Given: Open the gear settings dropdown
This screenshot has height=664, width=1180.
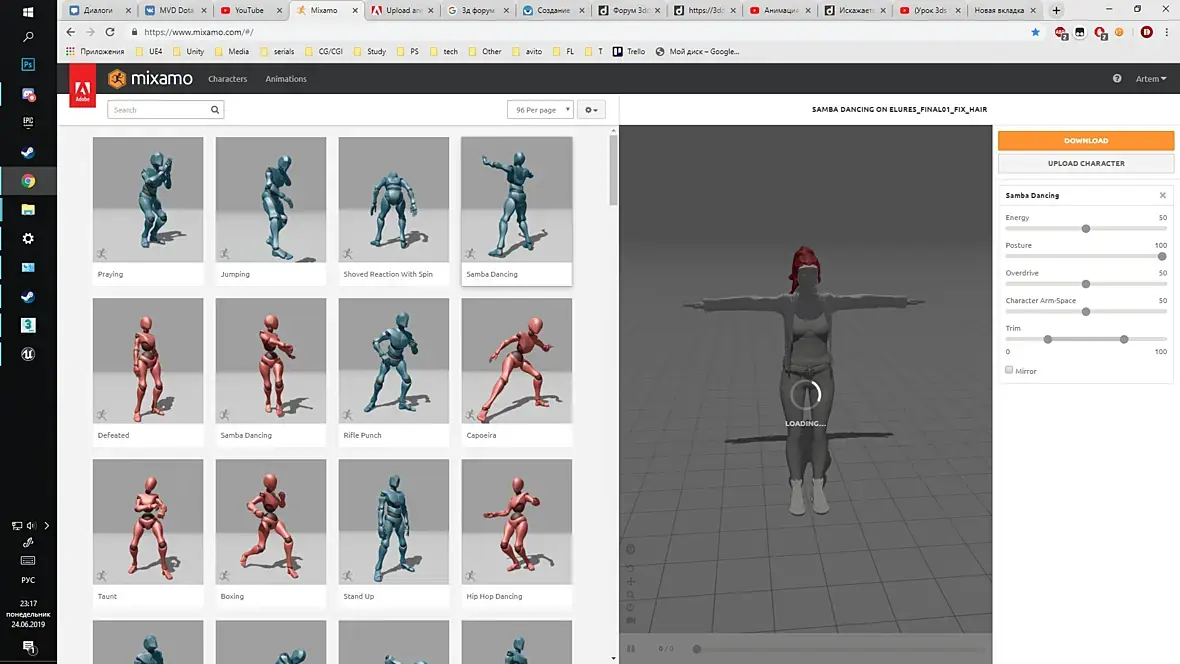Looking at the screenshot, I should (x=592, y=110).
